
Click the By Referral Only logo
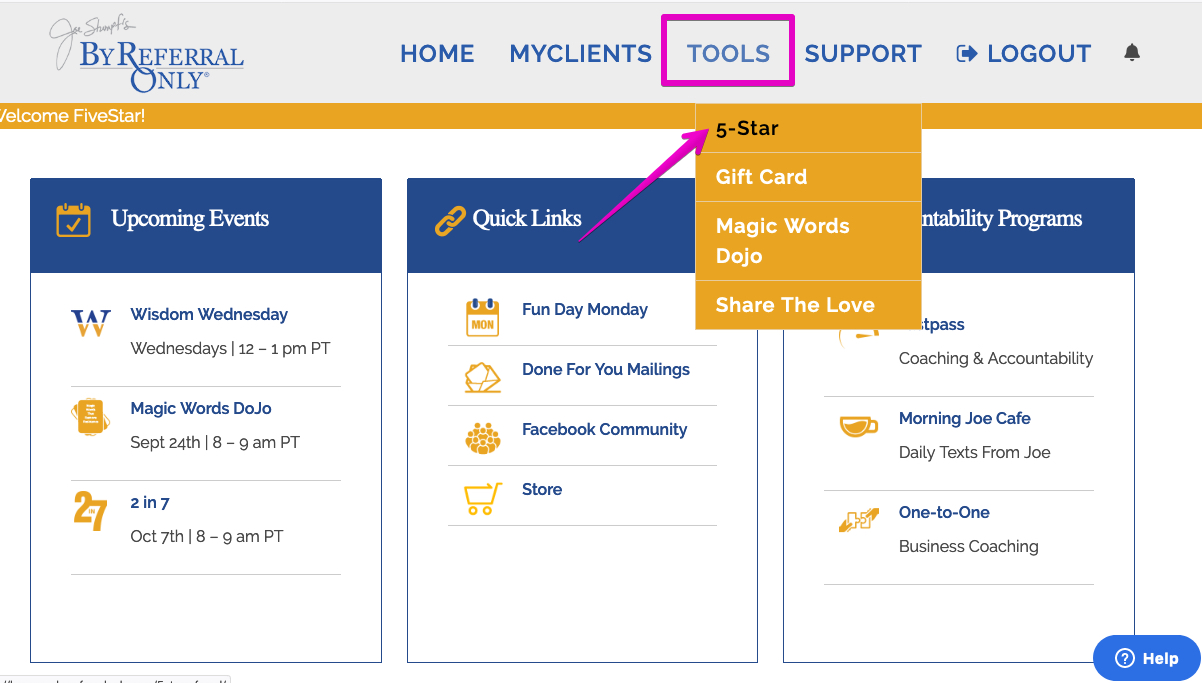click(x=147, y=55)
